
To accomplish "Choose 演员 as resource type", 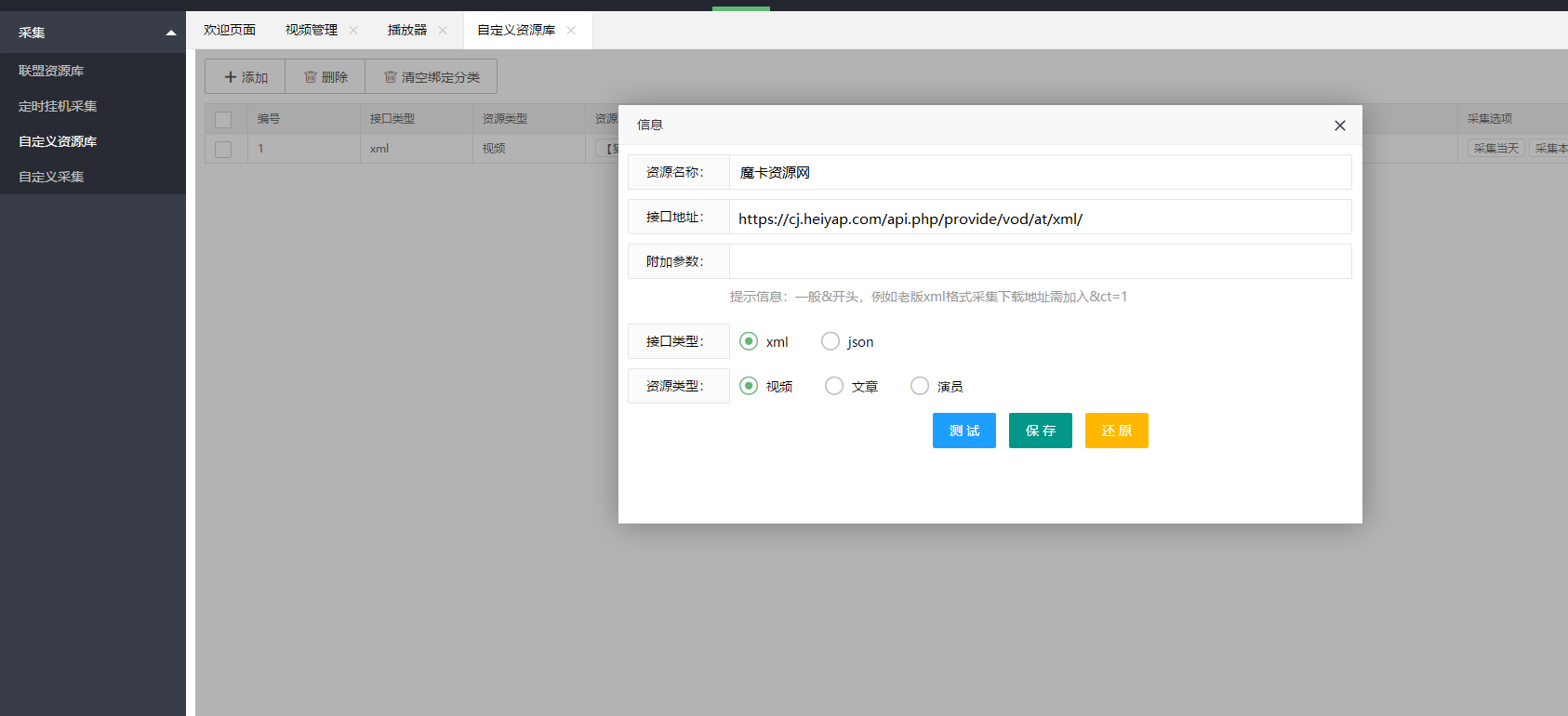I will click(x=920, y=386).
